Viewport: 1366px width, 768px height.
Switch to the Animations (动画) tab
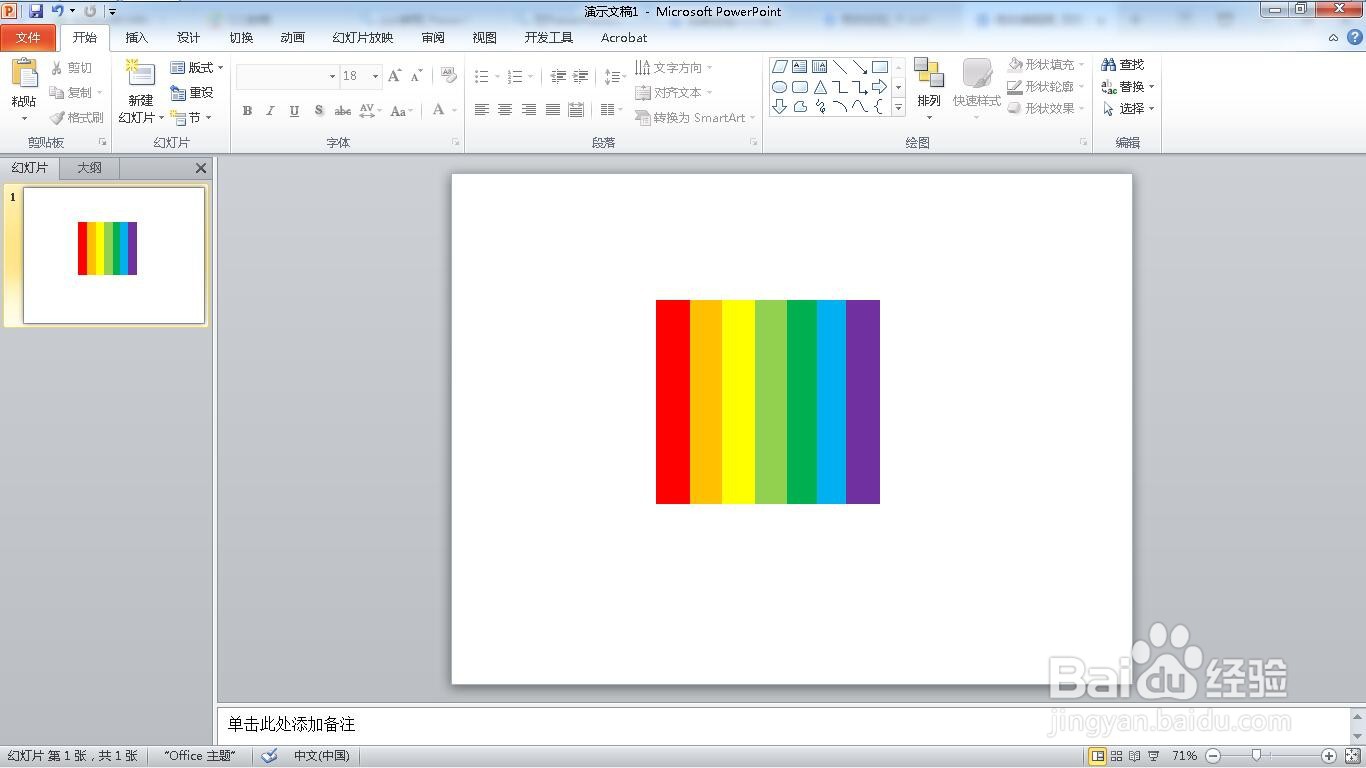point(292,38)
